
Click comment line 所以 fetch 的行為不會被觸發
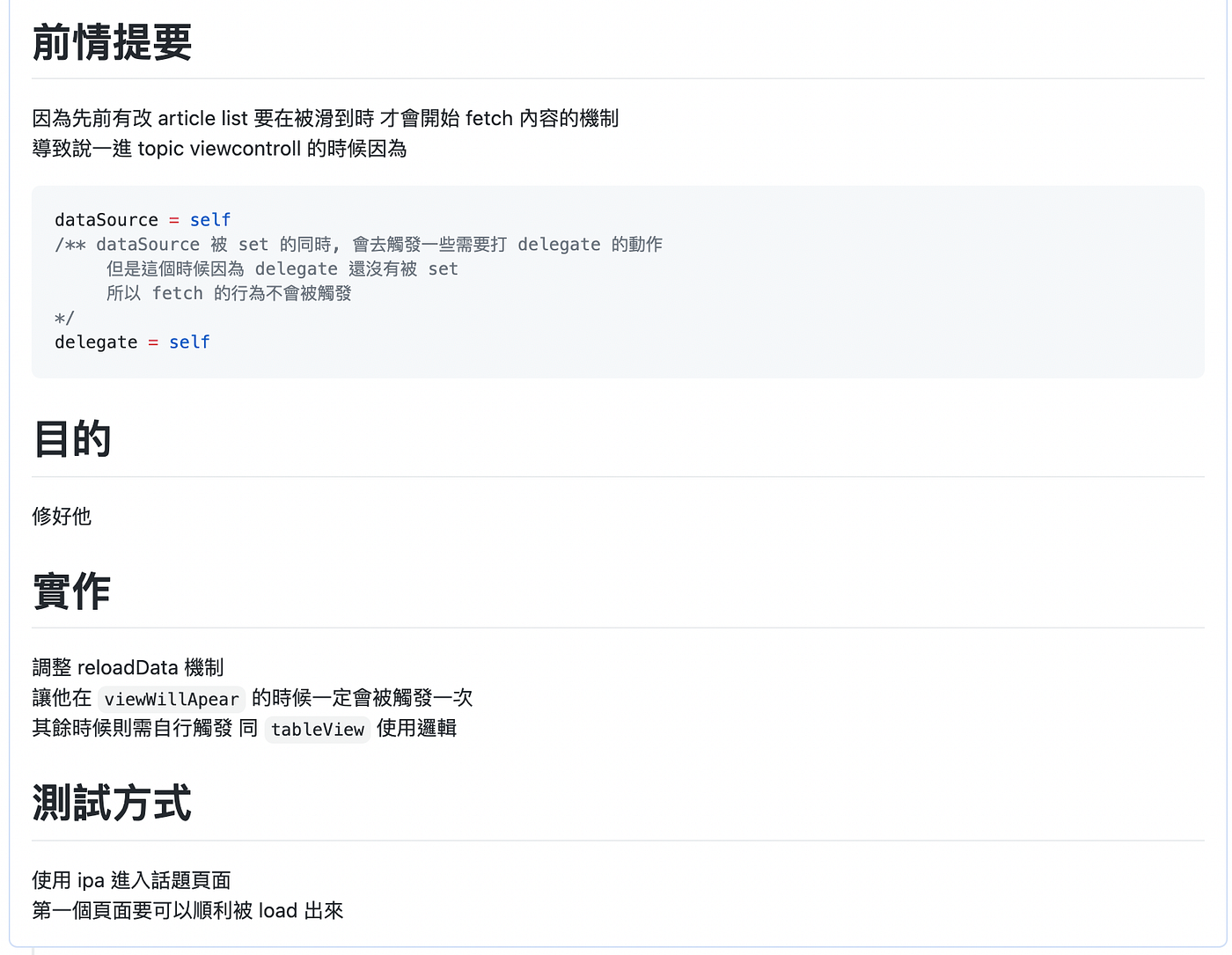229,293
